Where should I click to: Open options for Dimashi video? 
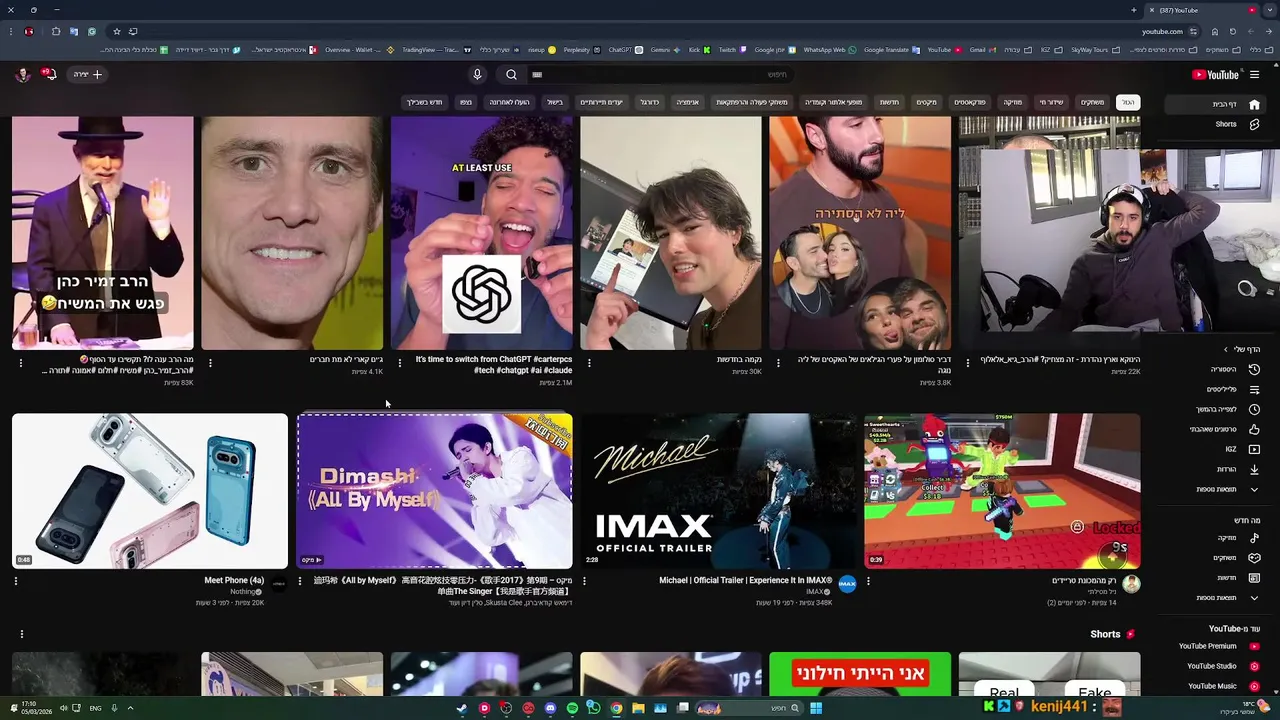(x=299, y=581)
